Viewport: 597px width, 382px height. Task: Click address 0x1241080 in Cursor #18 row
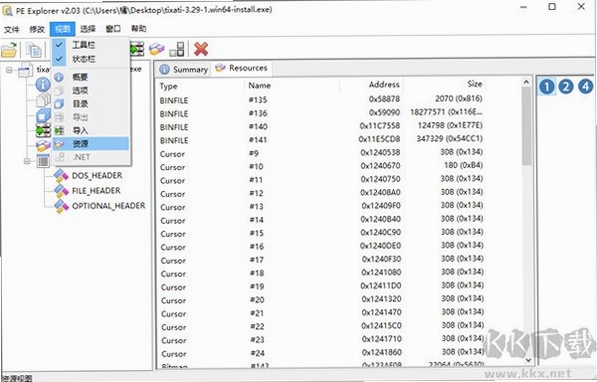point(381,273)
